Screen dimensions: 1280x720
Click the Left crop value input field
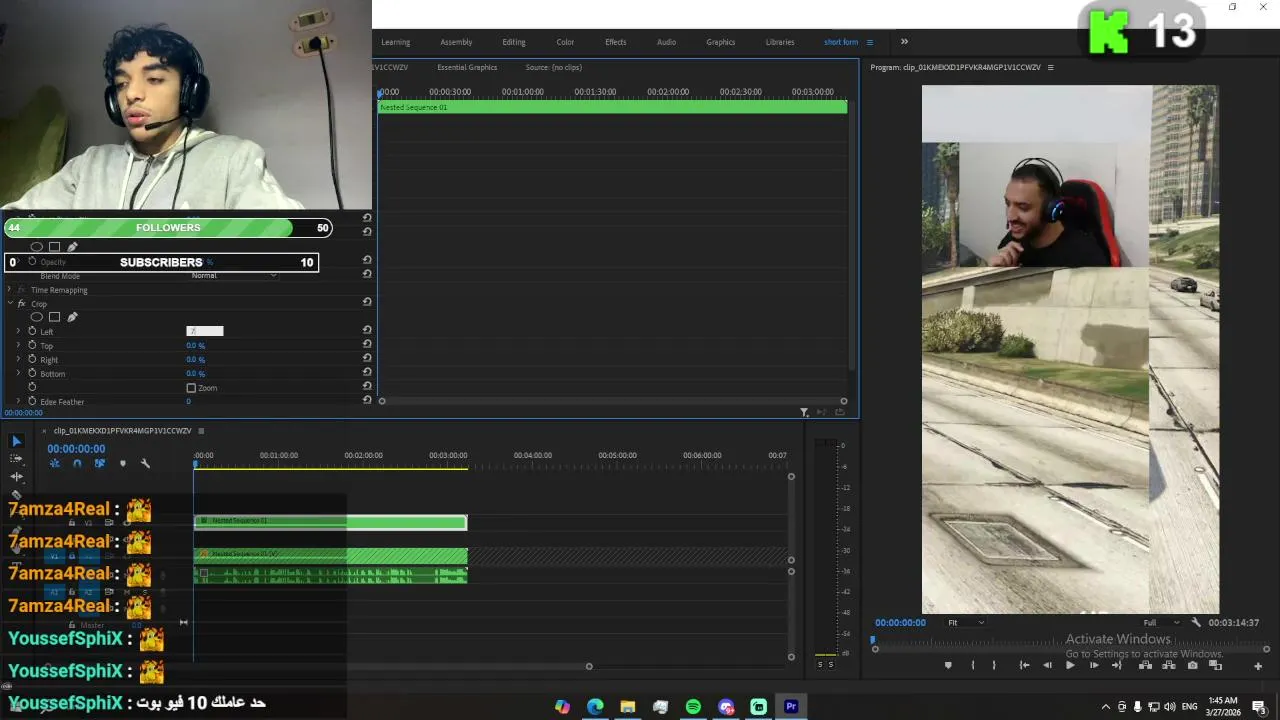[205, 331]
